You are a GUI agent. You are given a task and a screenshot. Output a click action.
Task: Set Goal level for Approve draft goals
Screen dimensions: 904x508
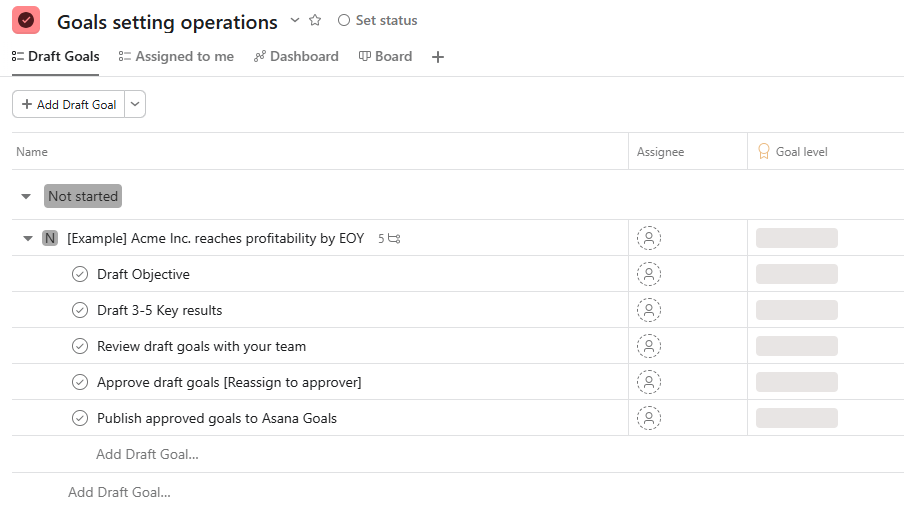(x=797, y=382)
